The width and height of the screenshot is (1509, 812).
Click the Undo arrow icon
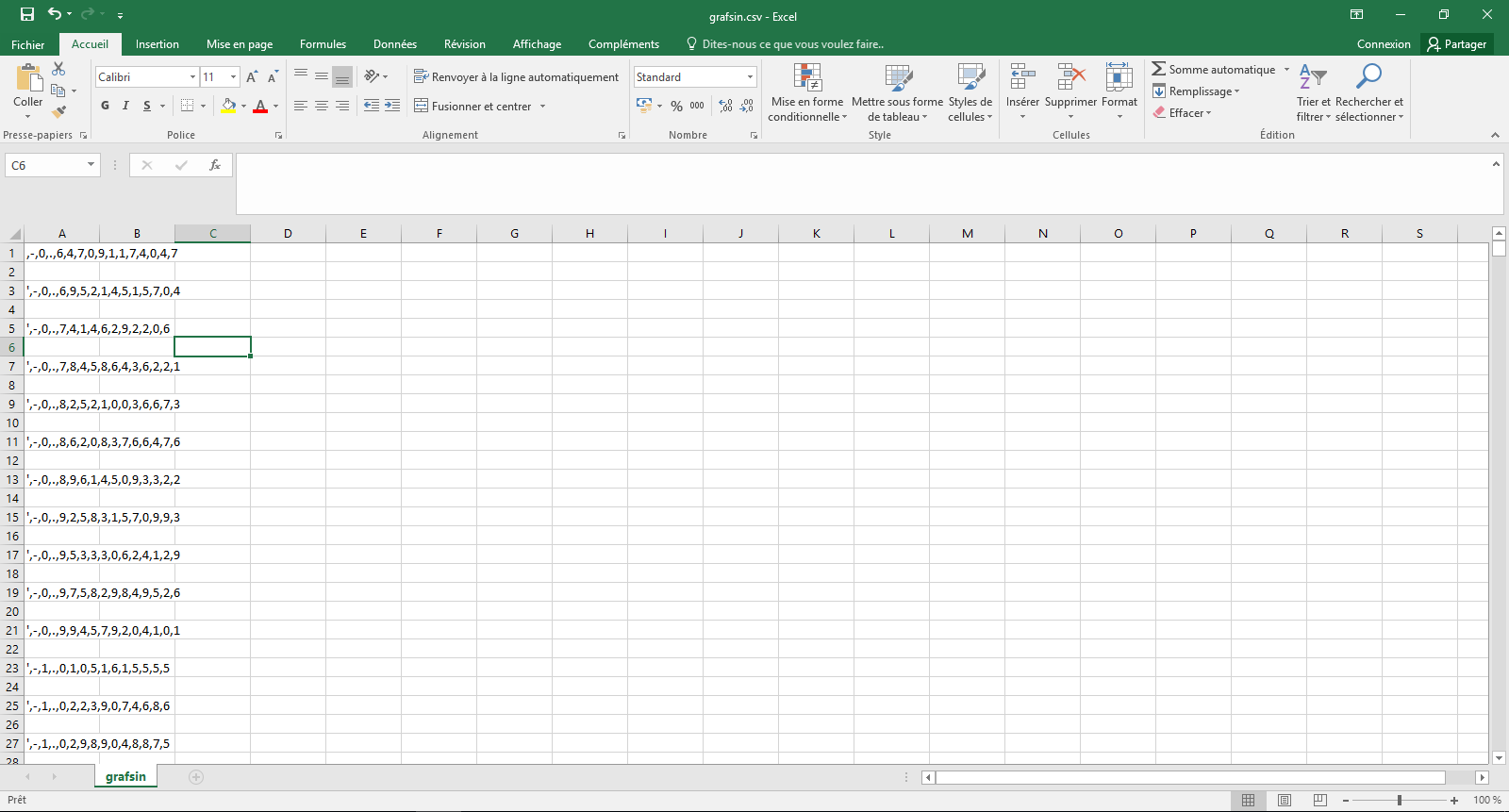(x=55, y=14)
